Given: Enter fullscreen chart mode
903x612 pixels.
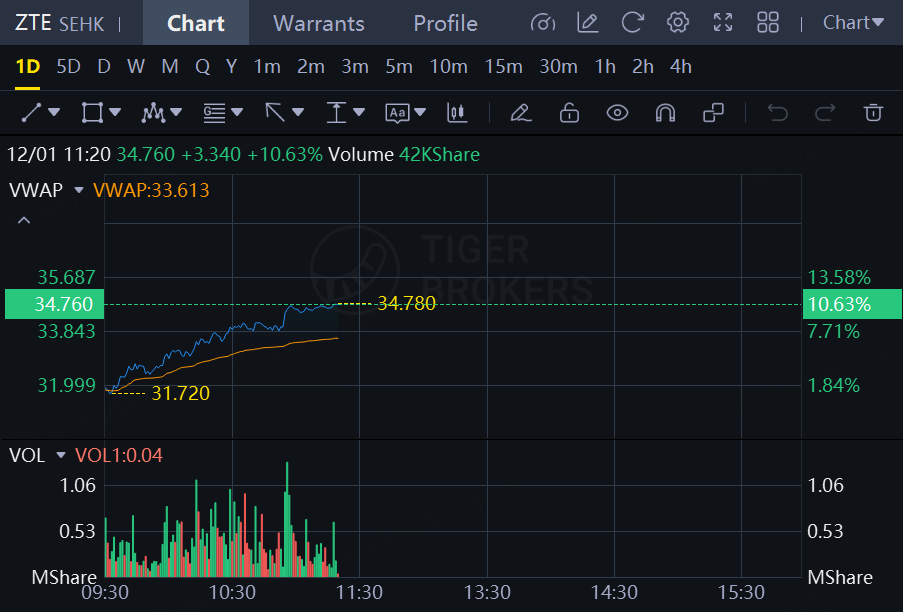Looking at the screenshot, I should click(x=723, y=22).
